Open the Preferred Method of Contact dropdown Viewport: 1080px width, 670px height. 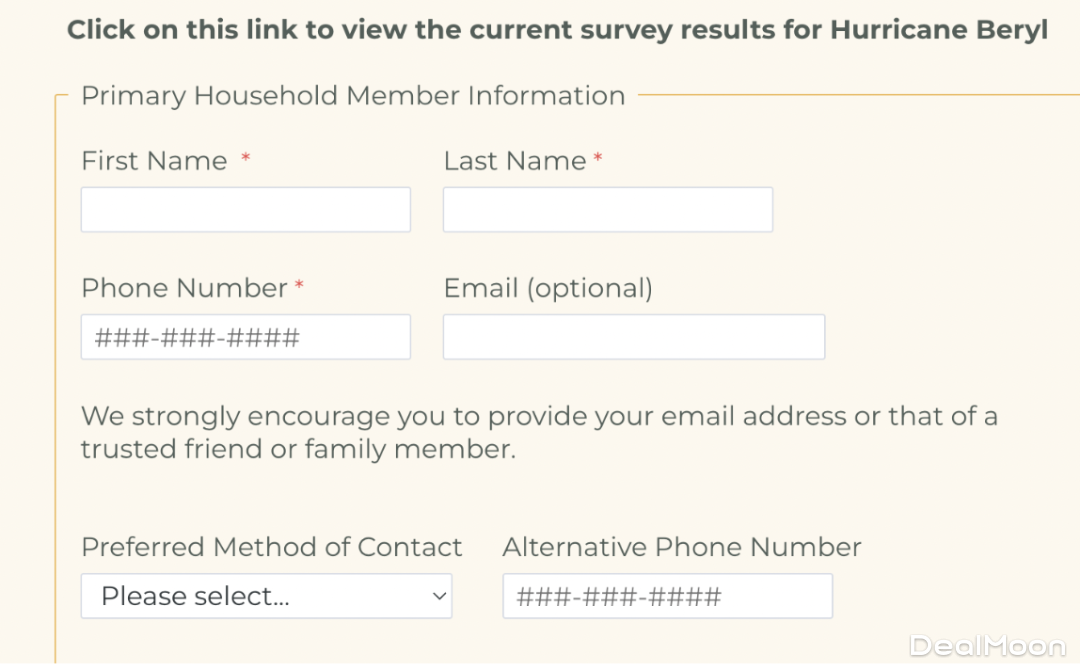tap(265, 596)
